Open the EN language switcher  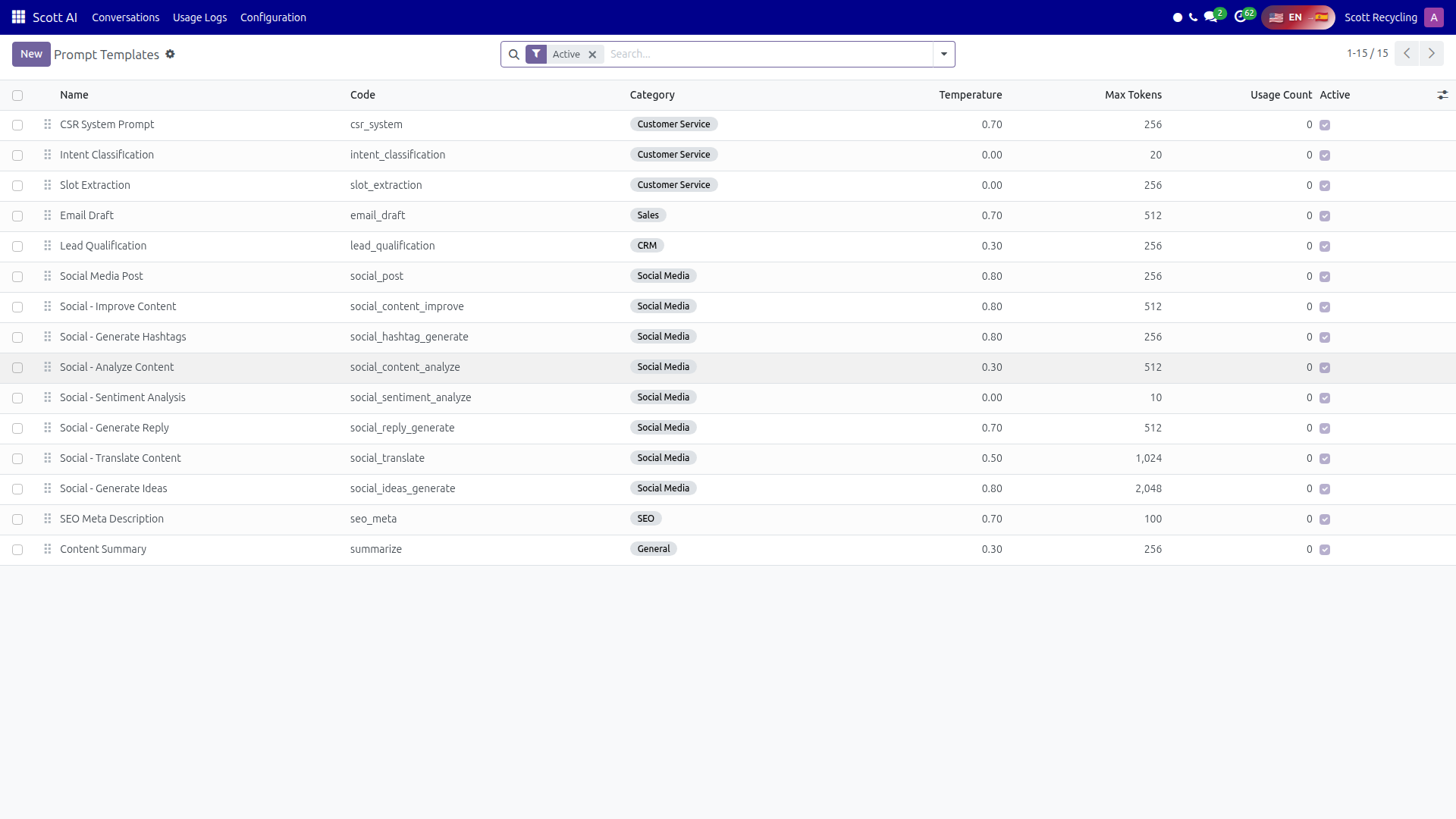(1298, 17)
